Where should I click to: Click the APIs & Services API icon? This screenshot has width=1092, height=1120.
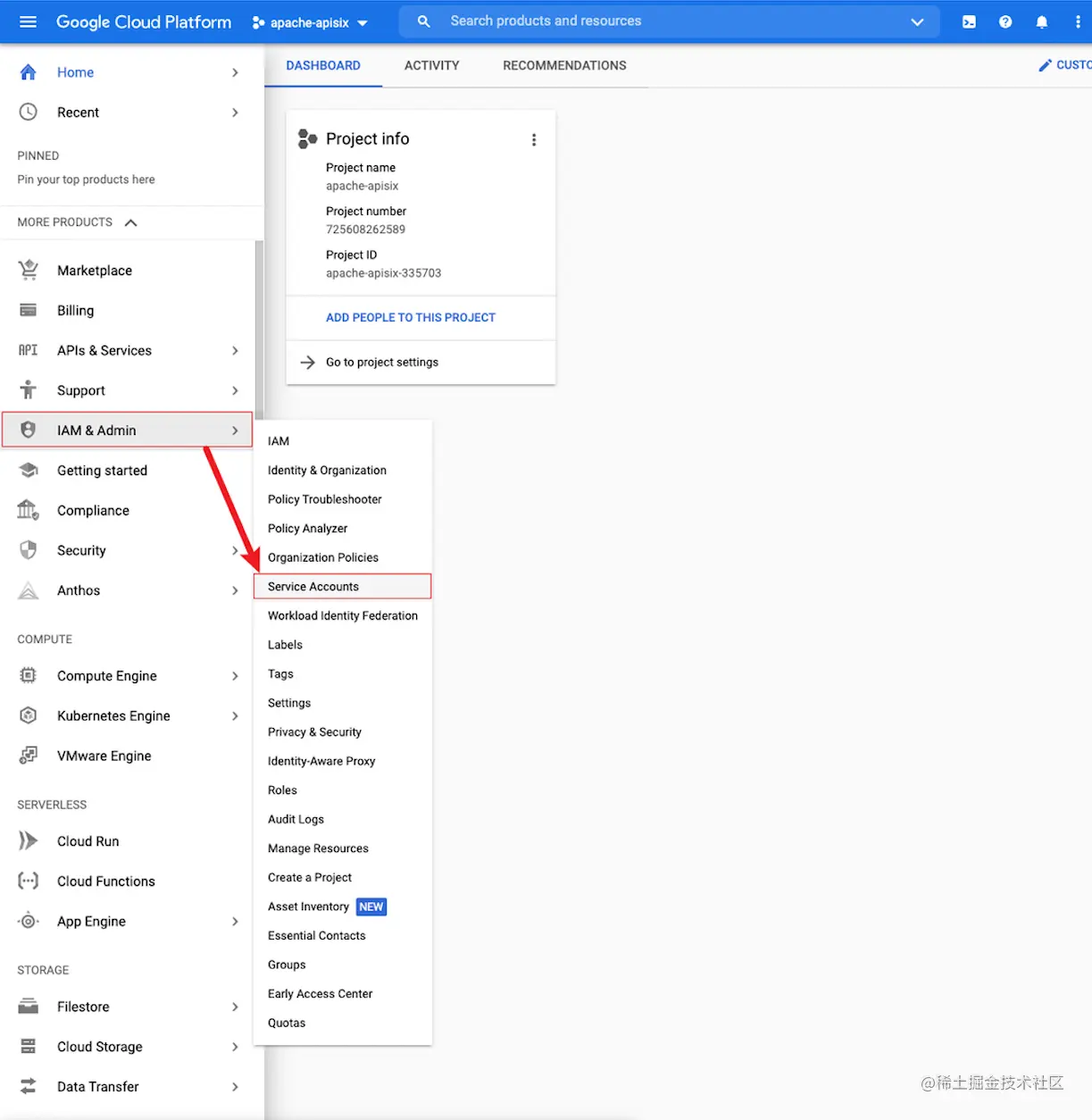click(29, 350)
